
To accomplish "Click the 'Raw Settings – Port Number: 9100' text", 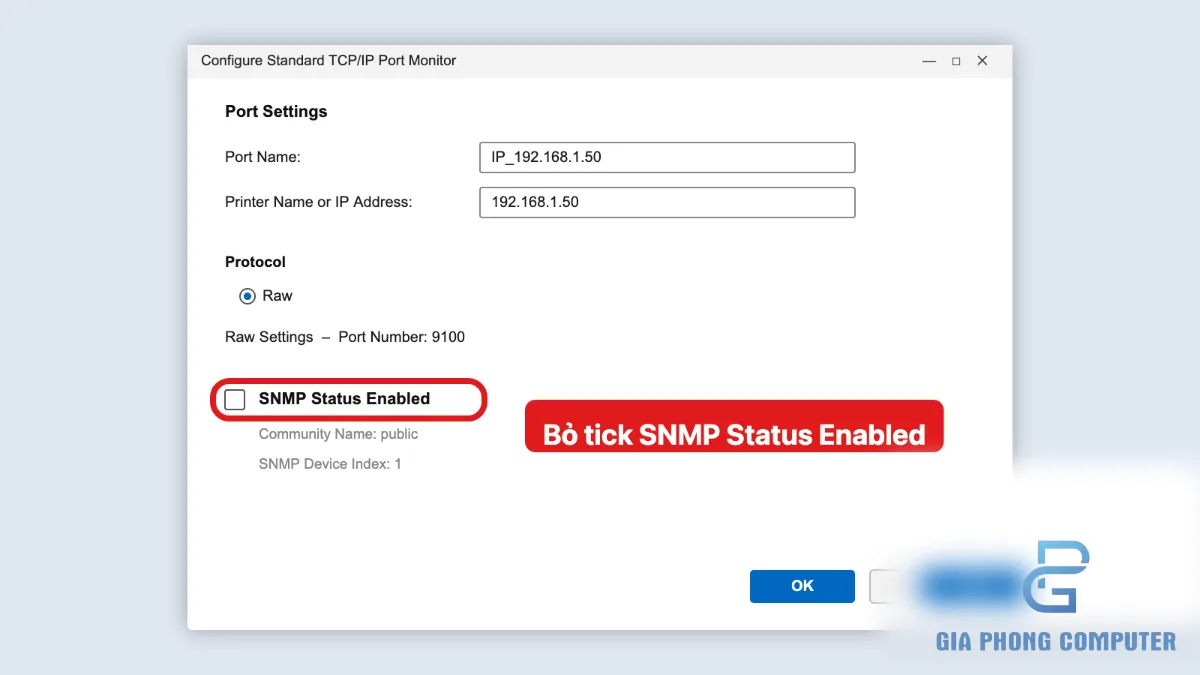I will click(x=345, y=337).
